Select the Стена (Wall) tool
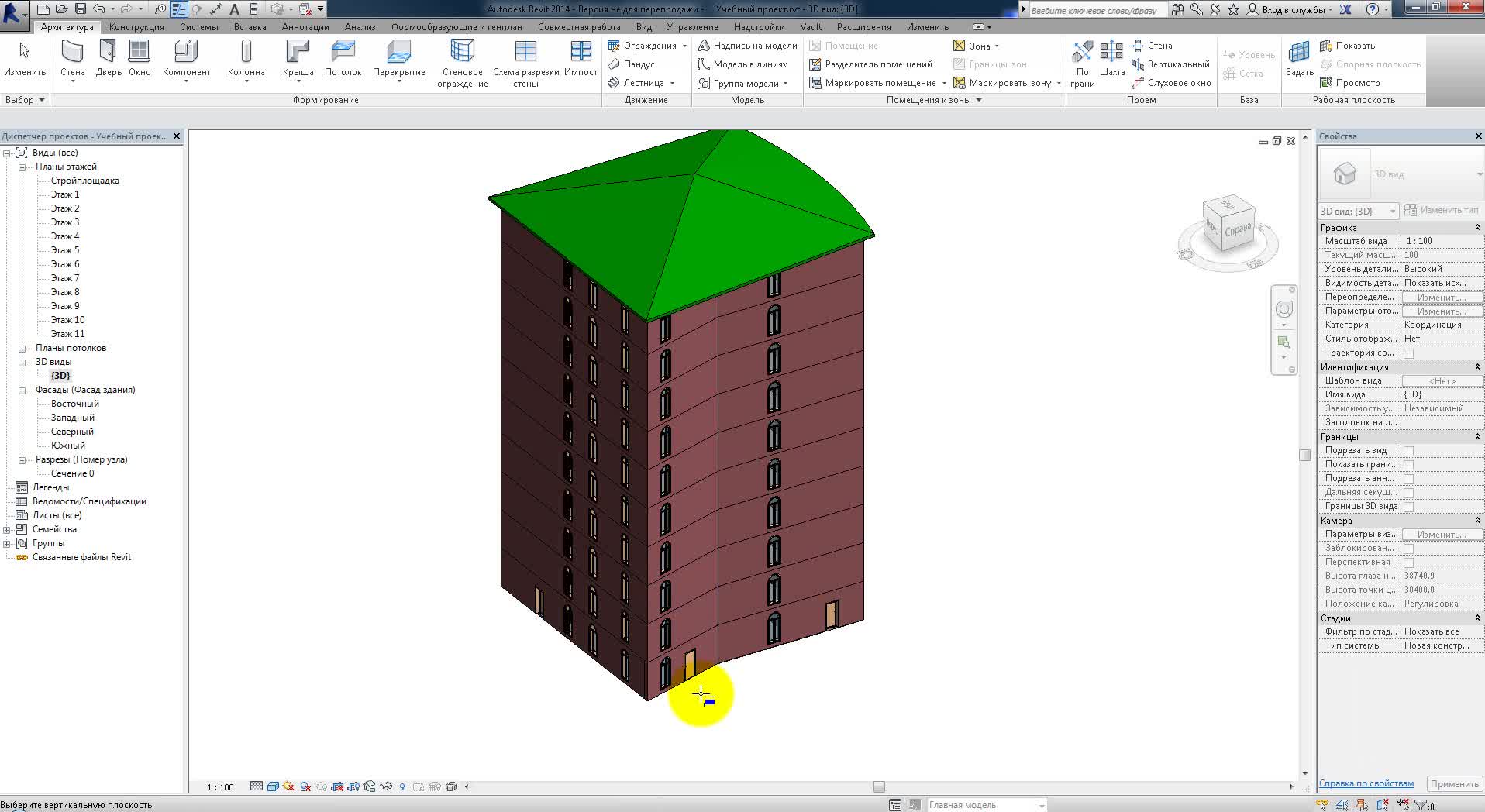Screen dimensions: 1485x812 72,60
